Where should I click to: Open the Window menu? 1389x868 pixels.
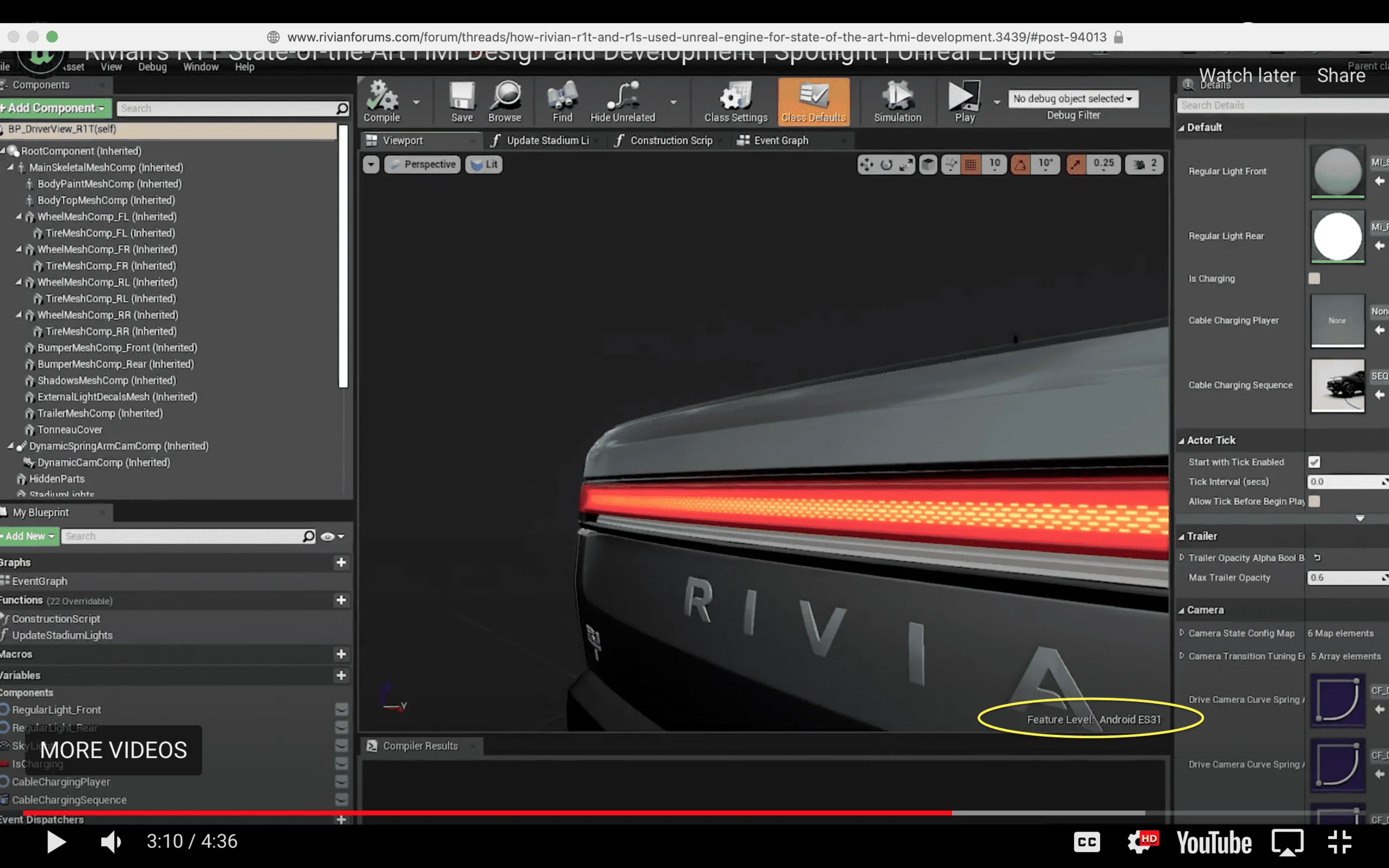pyautogui.click(x=201, y=67)
